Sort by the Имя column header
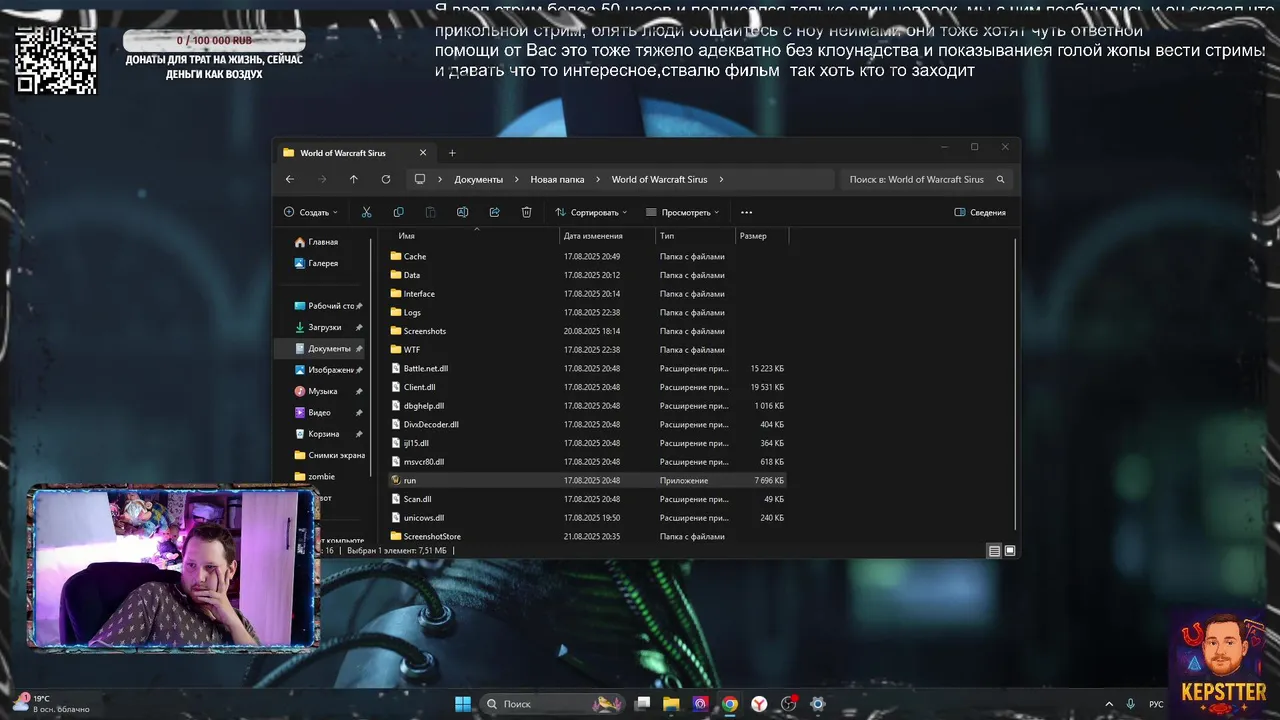Viewport: 1280px width, 720px height. tap(406, 236)
